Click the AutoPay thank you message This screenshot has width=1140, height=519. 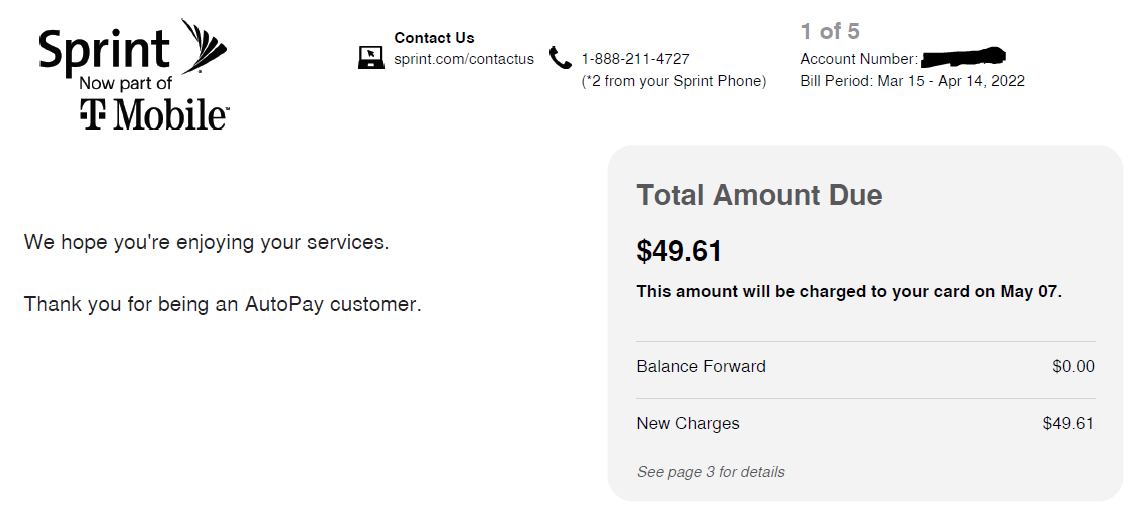coord(222,304)
